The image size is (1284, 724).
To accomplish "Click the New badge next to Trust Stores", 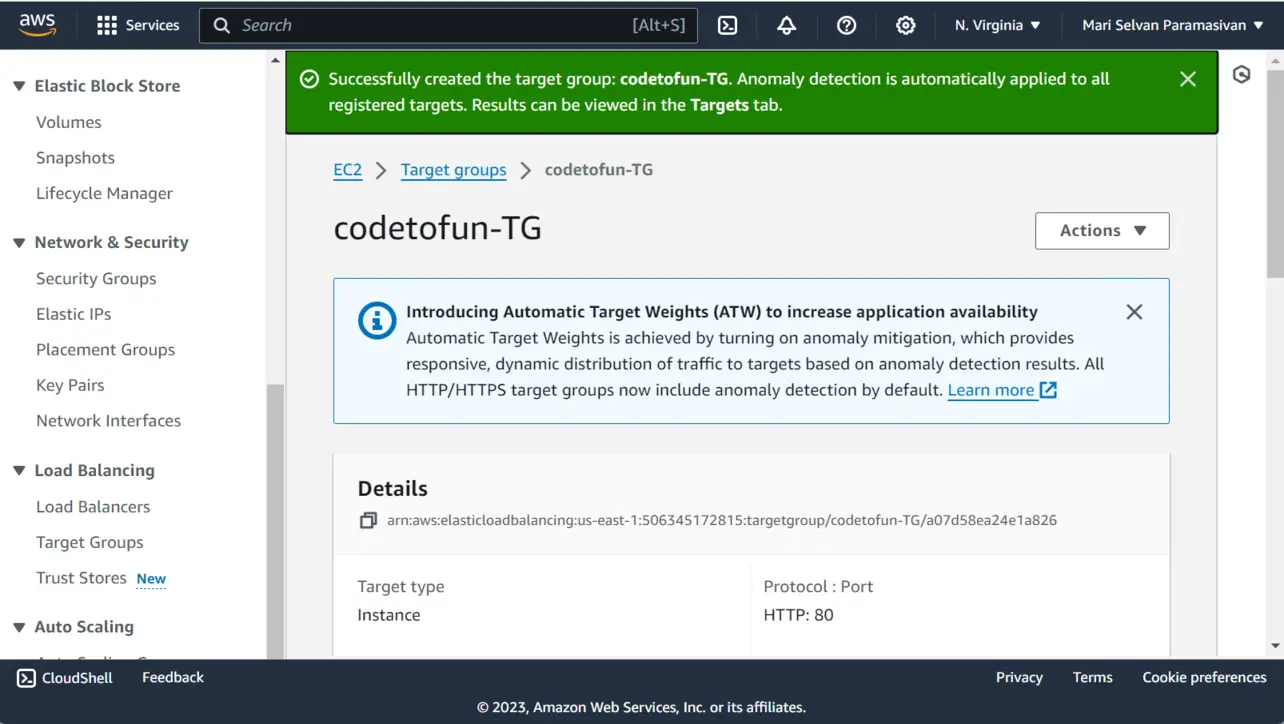I will tap(151, 579).
